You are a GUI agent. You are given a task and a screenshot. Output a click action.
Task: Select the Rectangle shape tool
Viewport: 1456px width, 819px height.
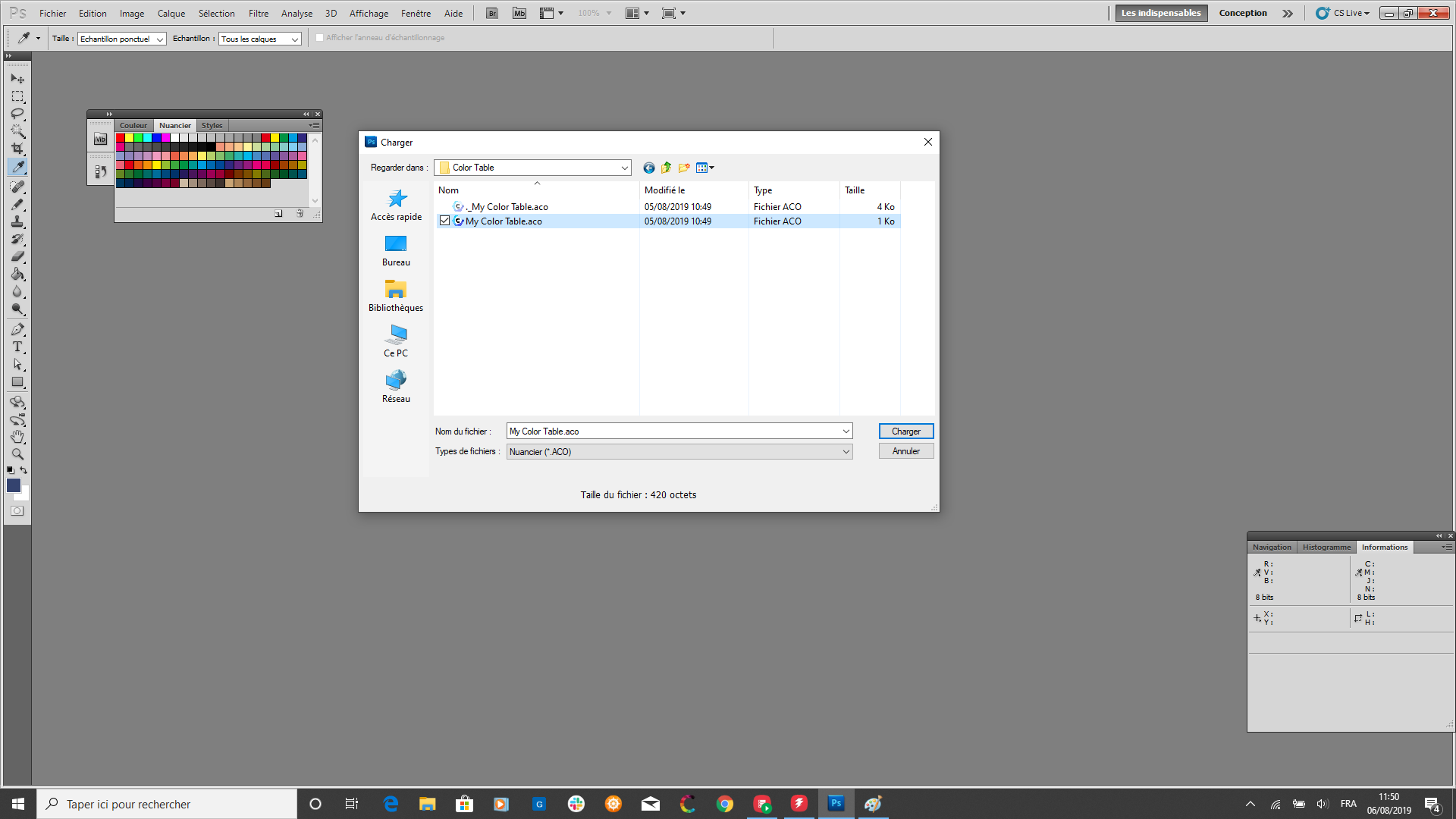click(17, 382)
